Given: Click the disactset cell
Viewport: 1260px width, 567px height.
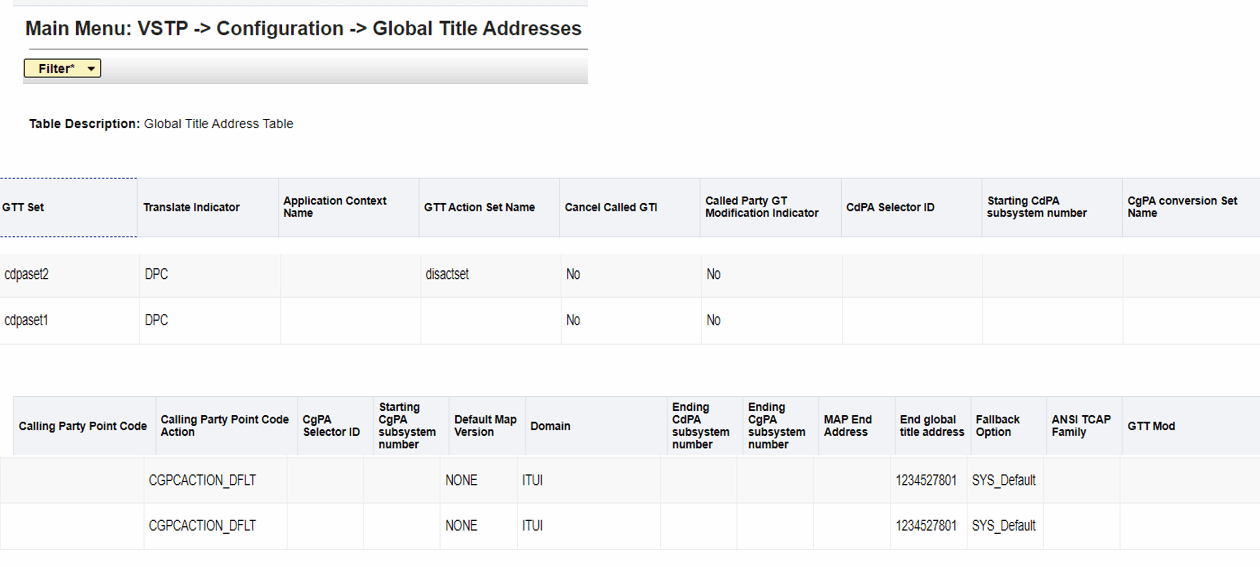Looking at the screenshot, I should [447, 274].
